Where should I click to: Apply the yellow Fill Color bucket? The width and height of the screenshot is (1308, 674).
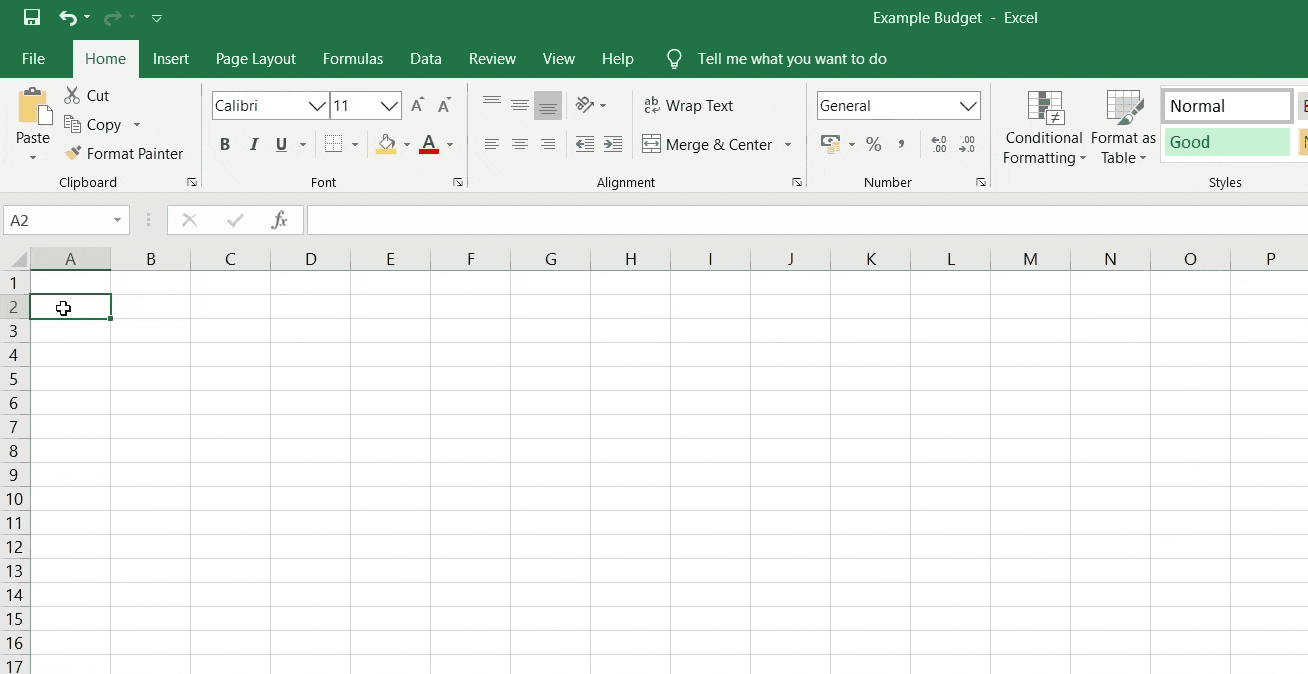386,145
